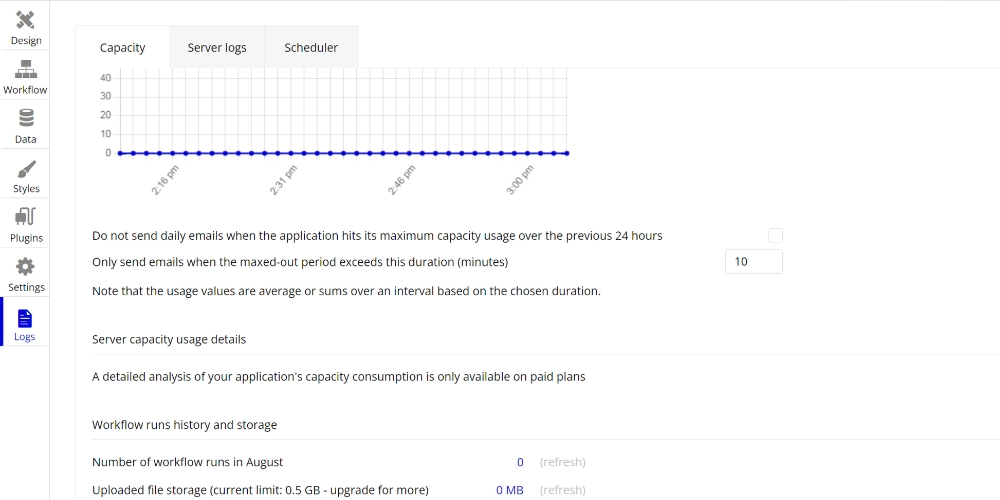The width and height of the screenshot is (1000, 500).
Task: Open the Data database icon
Action: pos(25,118)
